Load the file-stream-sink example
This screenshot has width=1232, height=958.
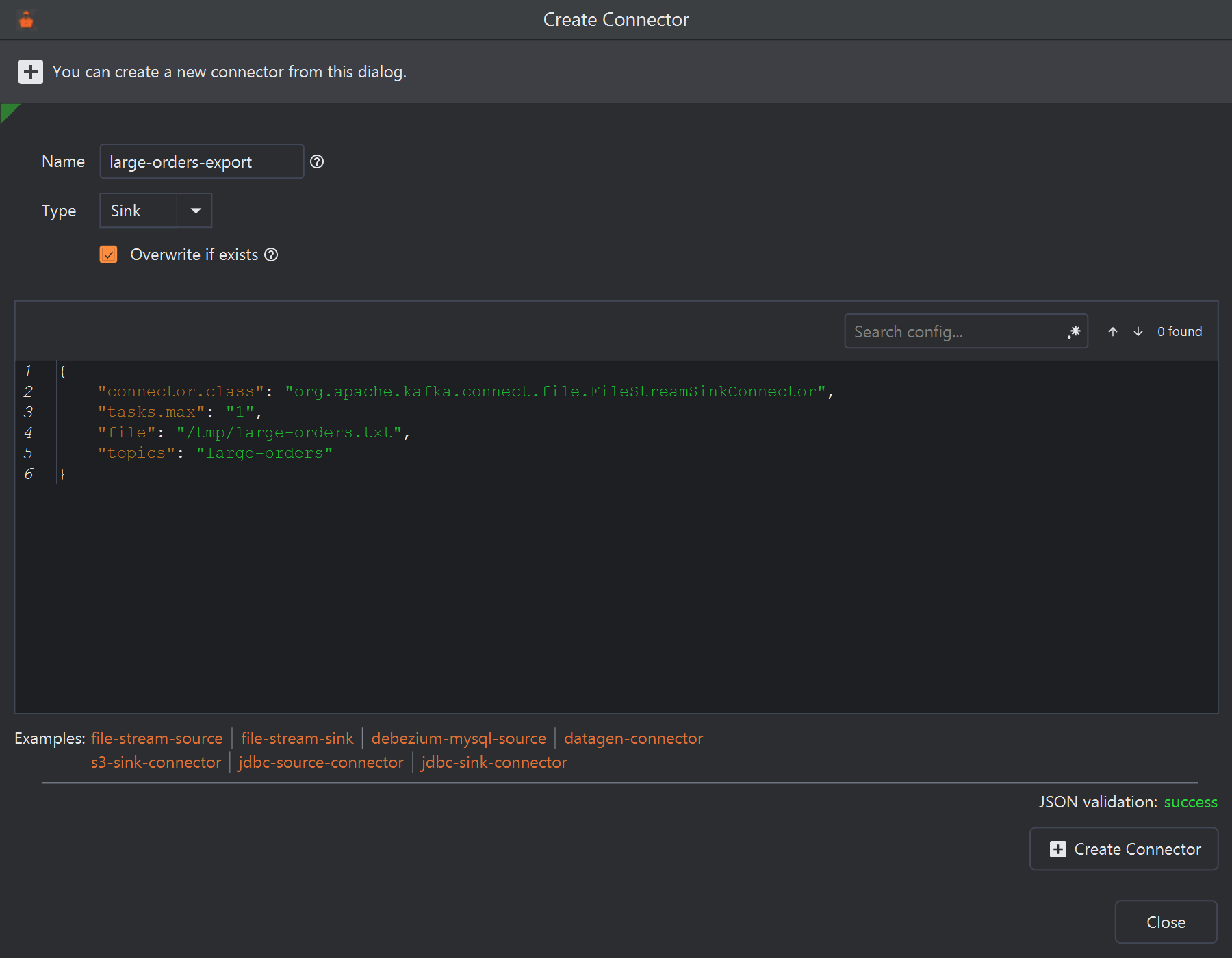297,738
